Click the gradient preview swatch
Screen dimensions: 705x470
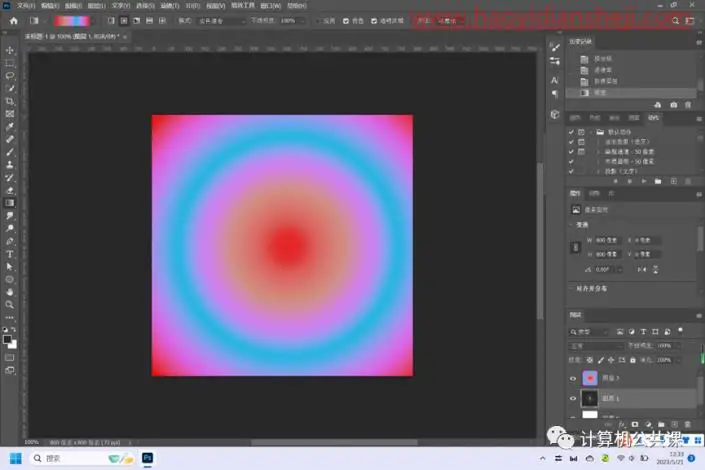coord(71,21)
